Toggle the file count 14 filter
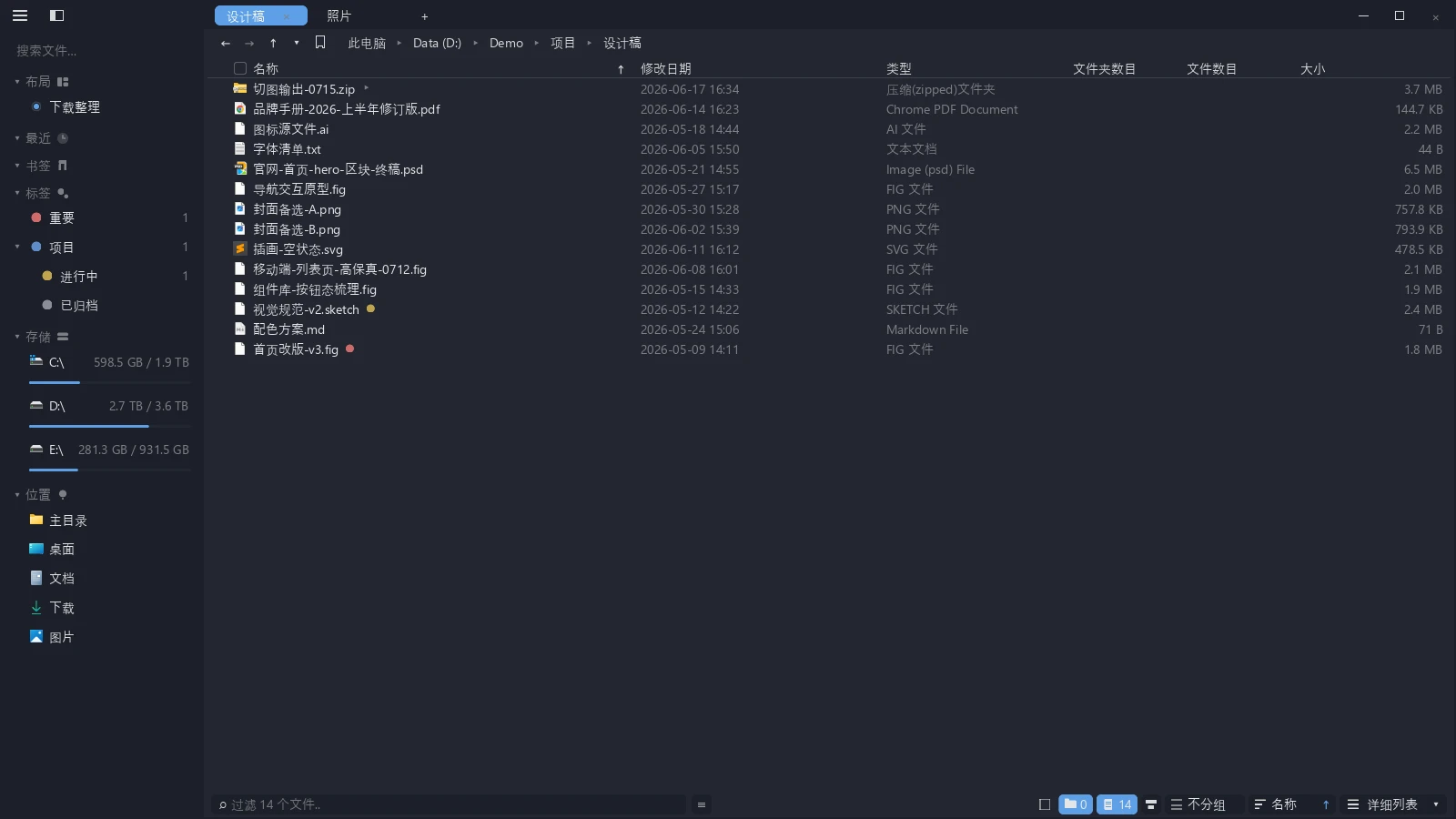 (1117, 804)
